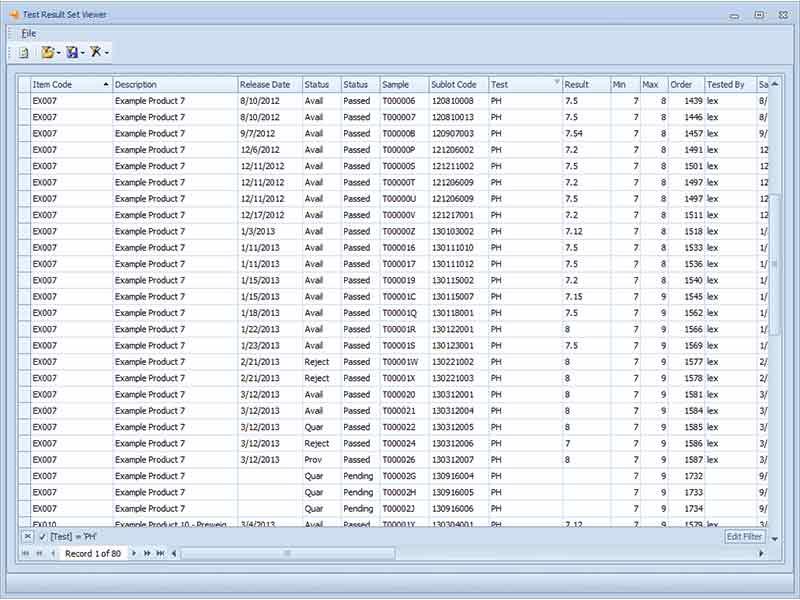Go to next page navigation button
Screen dimensions: 800x600
tap(147, 554)
